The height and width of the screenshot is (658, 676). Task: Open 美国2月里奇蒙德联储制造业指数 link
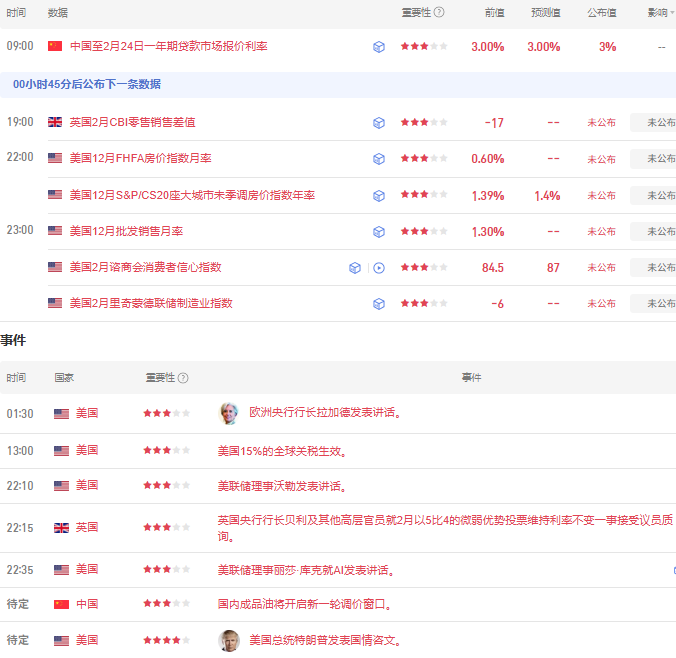(x=151, y=303)
